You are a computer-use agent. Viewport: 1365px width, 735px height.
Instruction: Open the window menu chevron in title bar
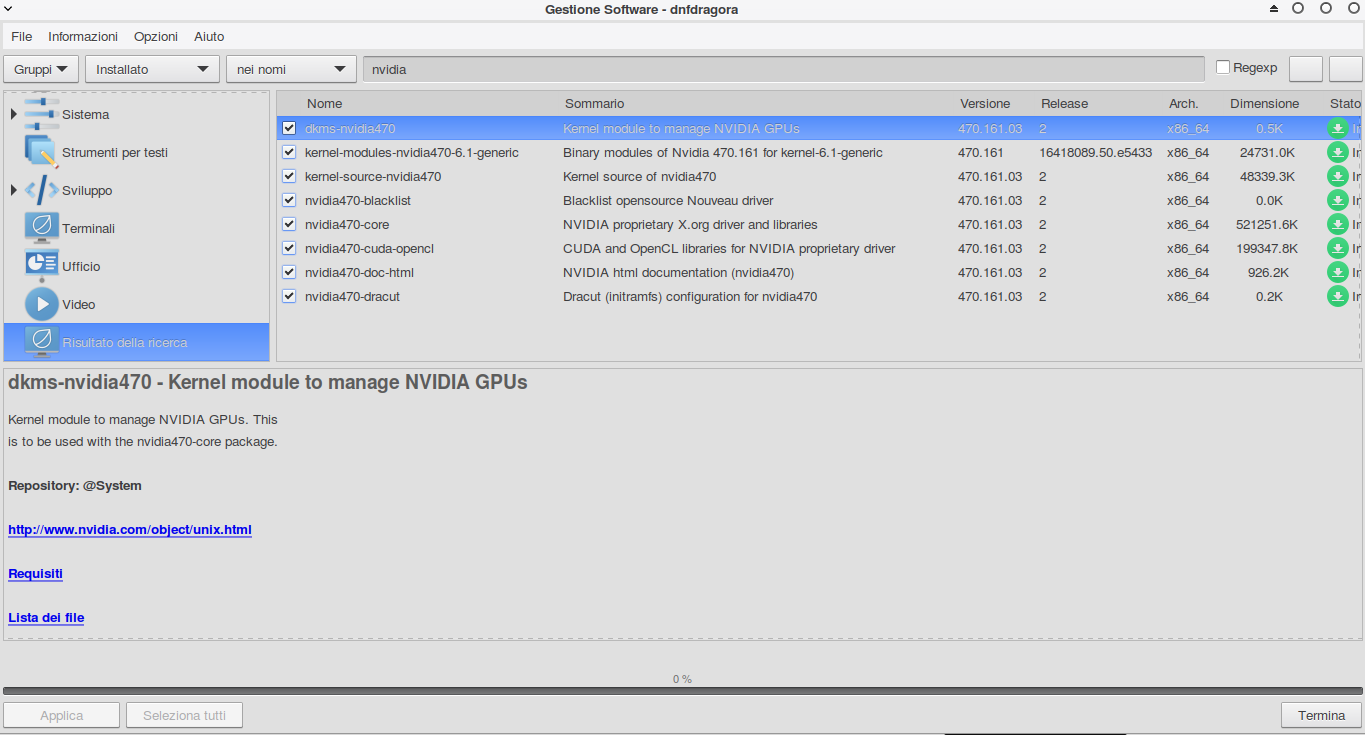pyautogui.click(x=8, y=9)
